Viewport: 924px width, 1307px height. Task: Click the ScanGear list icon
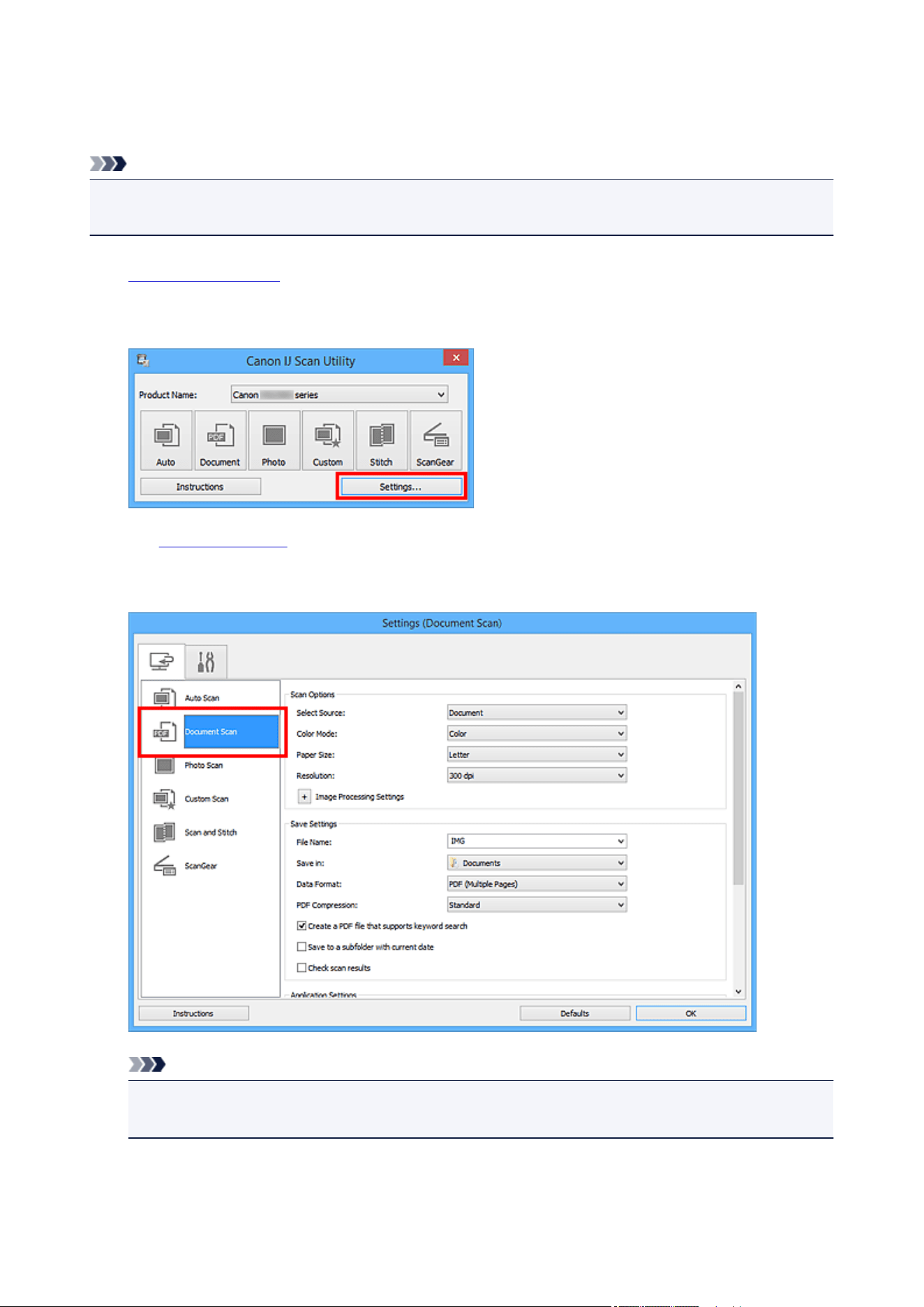click(164, 866)
